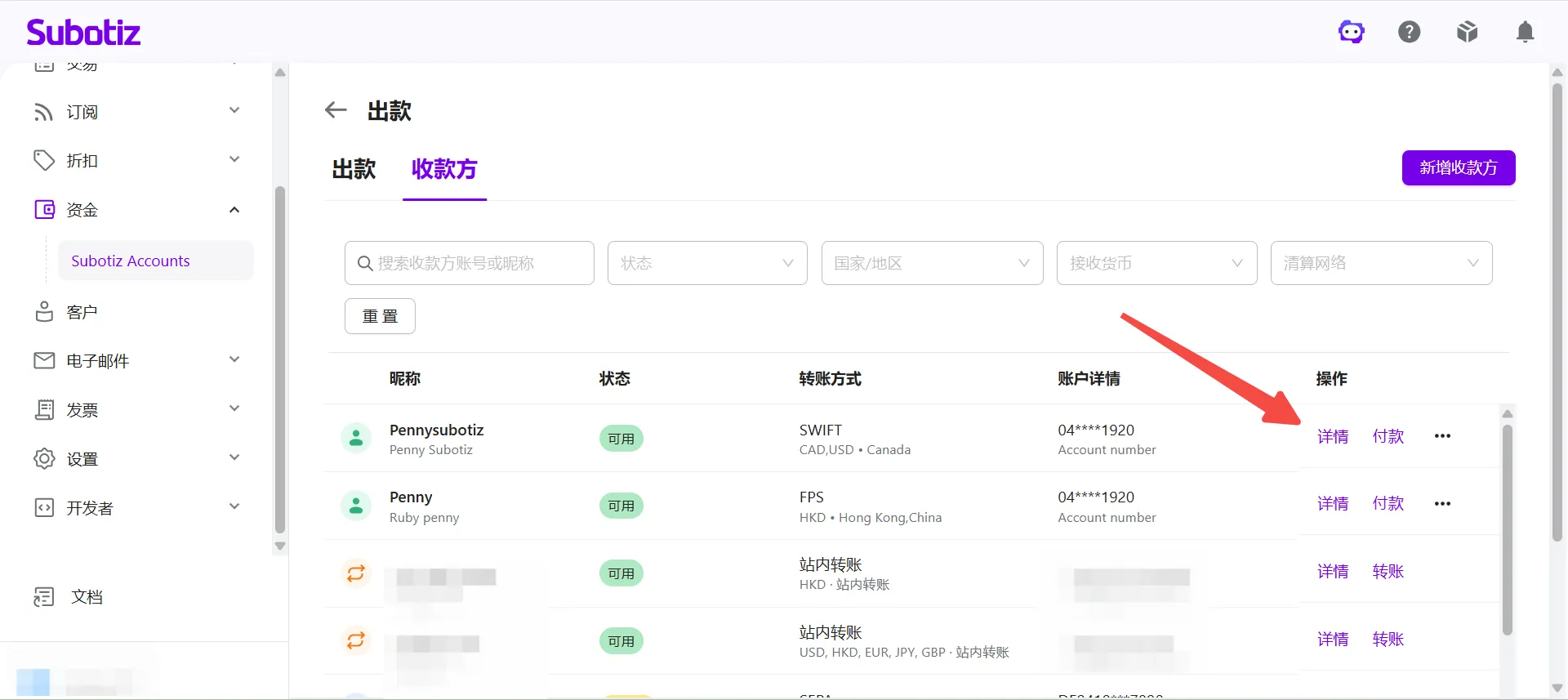The image size is (1568, 700).
Task: Open the 国家/地区 filter dropdown
Action: point(932,263)
